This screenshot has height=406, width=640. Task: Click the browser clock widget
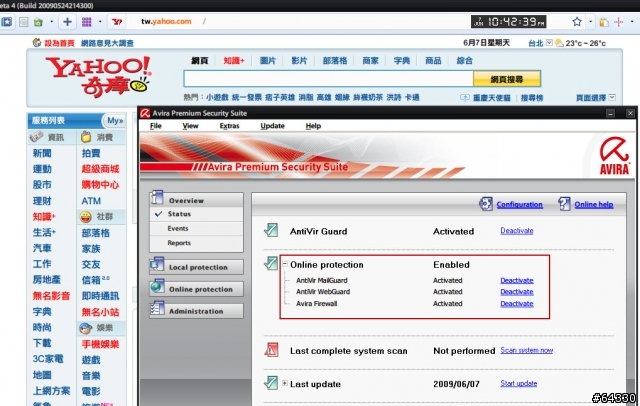coord(509,22)
